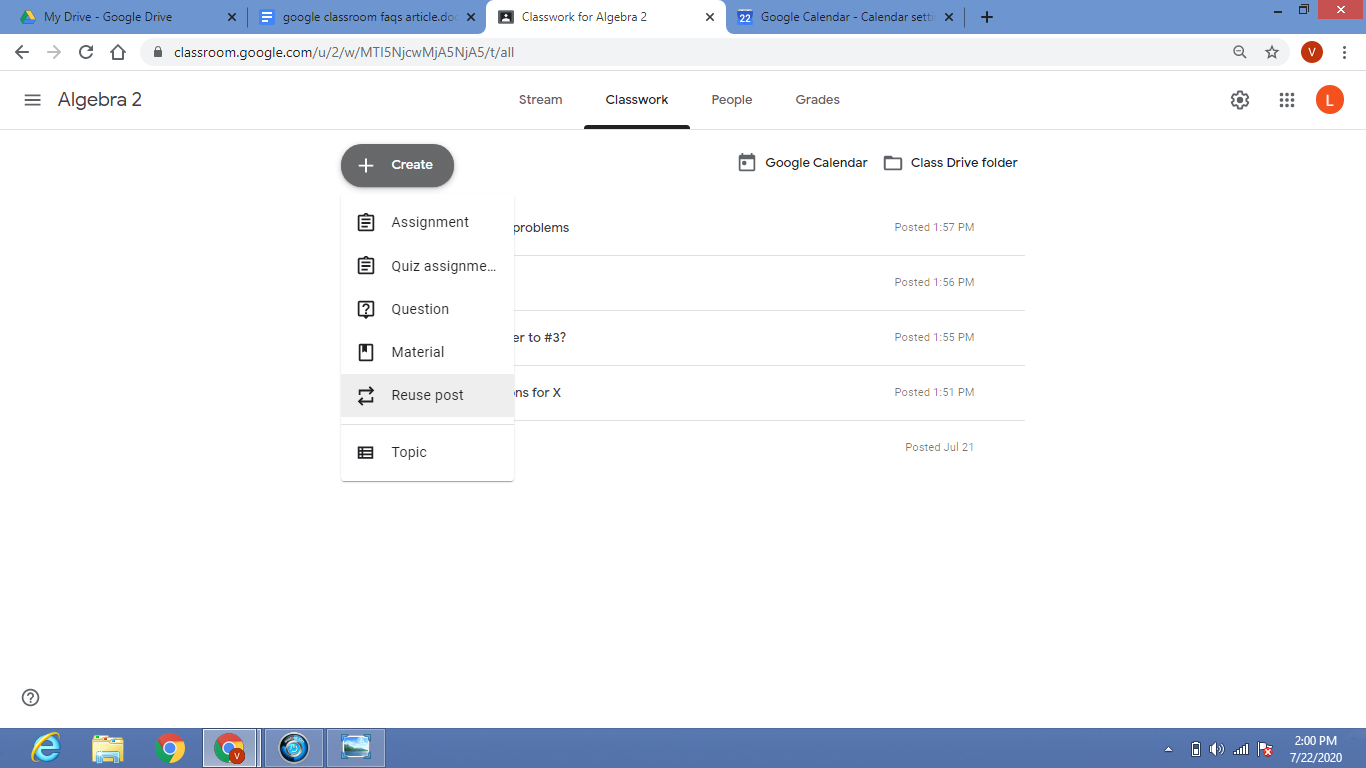The width and height of the screenshot is (1366, 768).
Task: Open class settings gear icon
Action: tap(1240, 100)
